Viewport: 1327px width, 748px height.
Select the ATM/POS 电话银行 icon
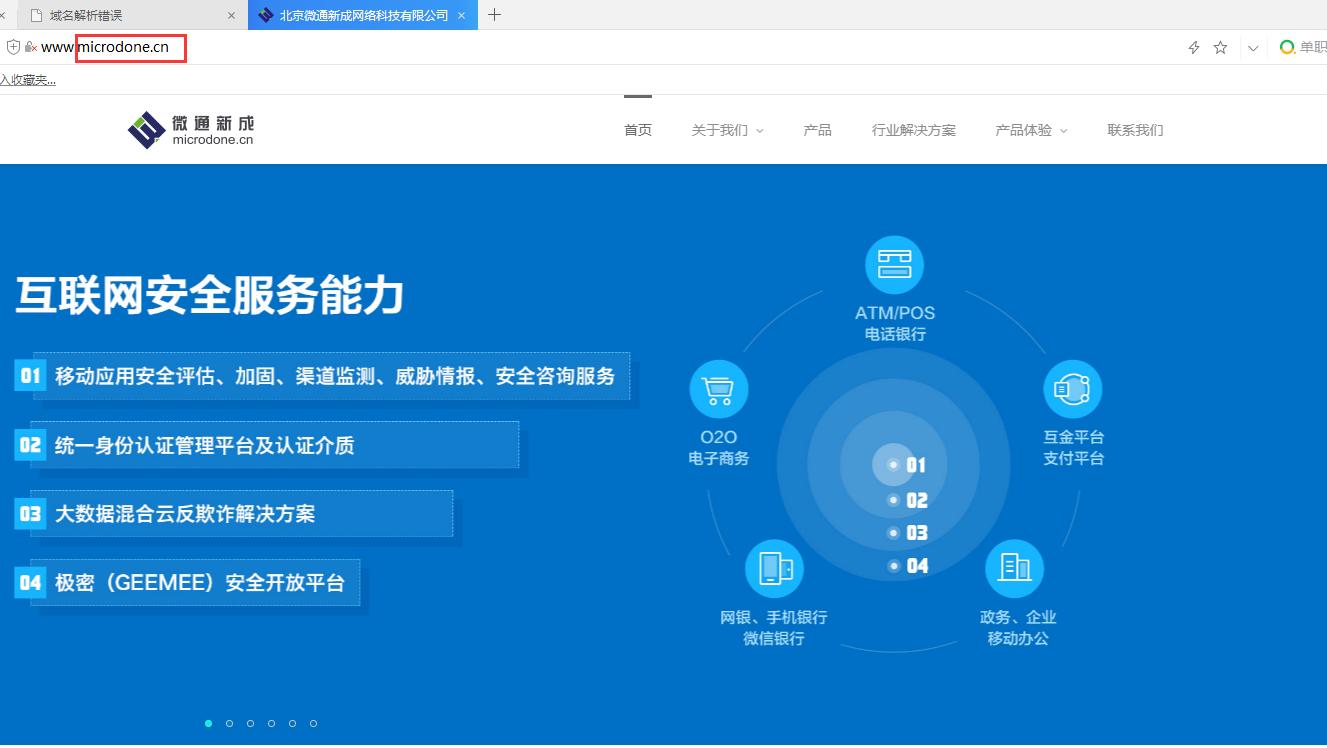894,265
